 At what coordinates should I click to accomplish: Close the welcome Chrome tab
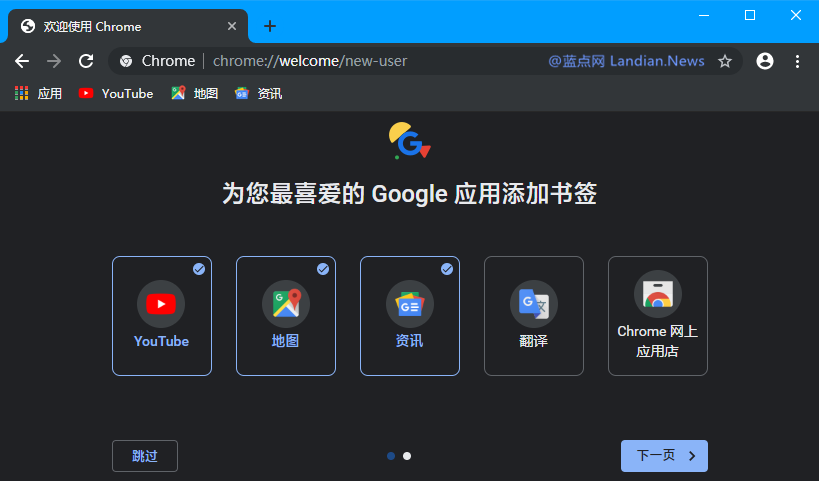pos(233,27)
